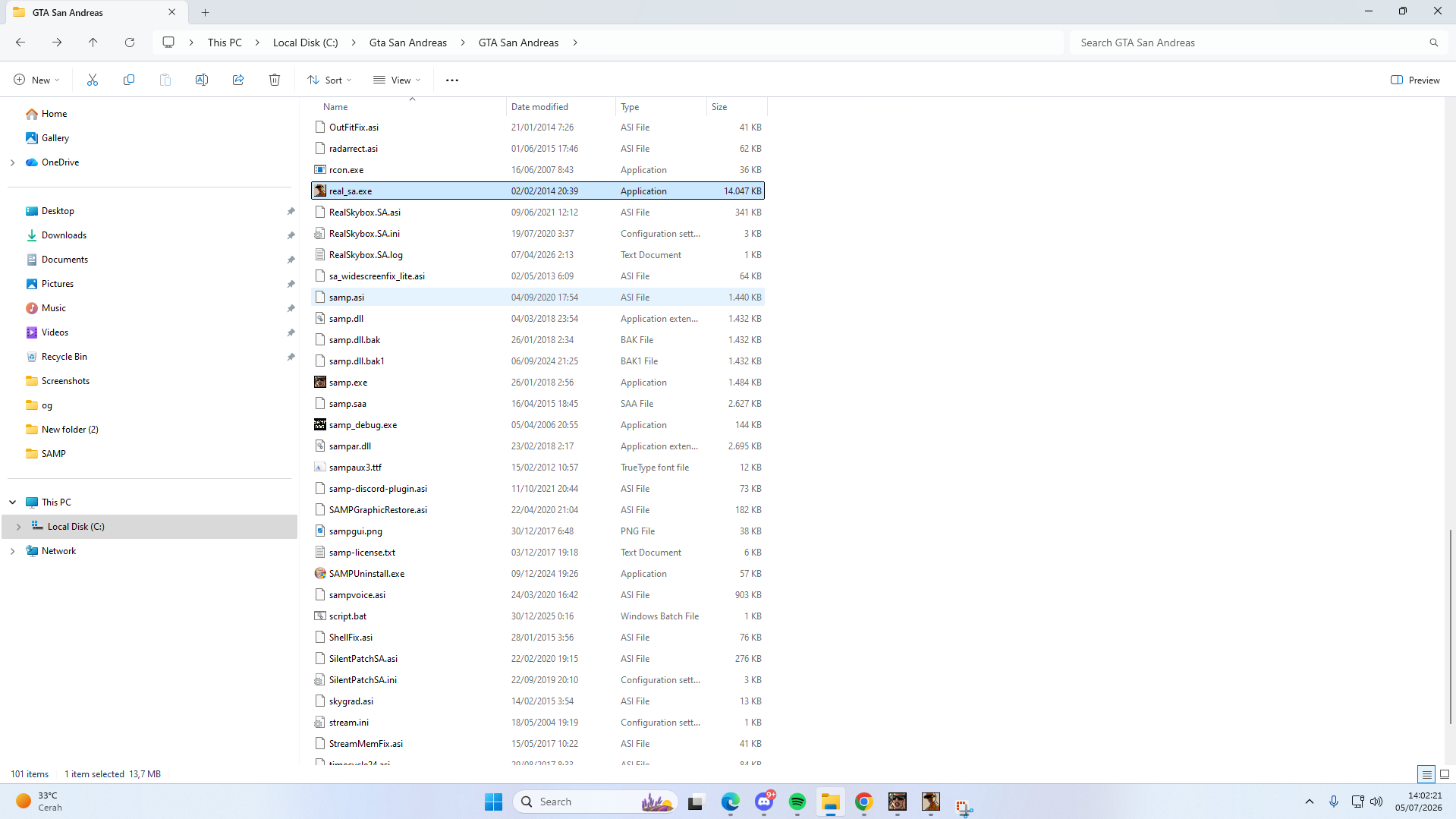Click the Share icon in toolbar

238,80
